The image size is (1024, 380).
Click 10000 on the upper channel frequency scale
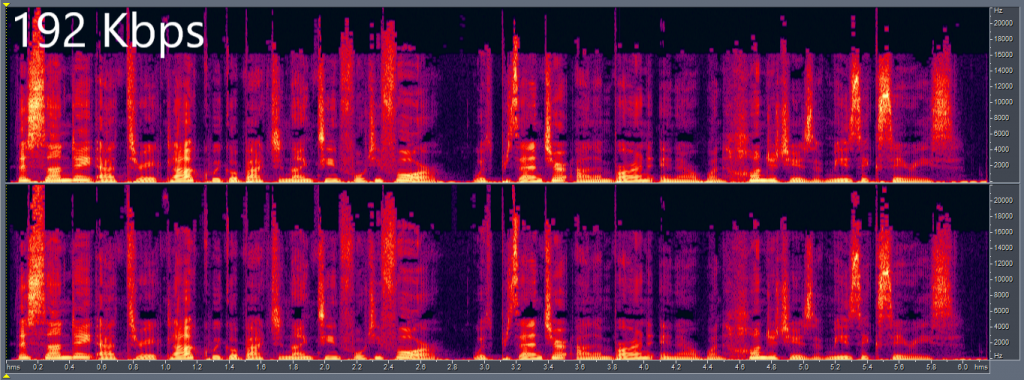tap(1002, 102)
